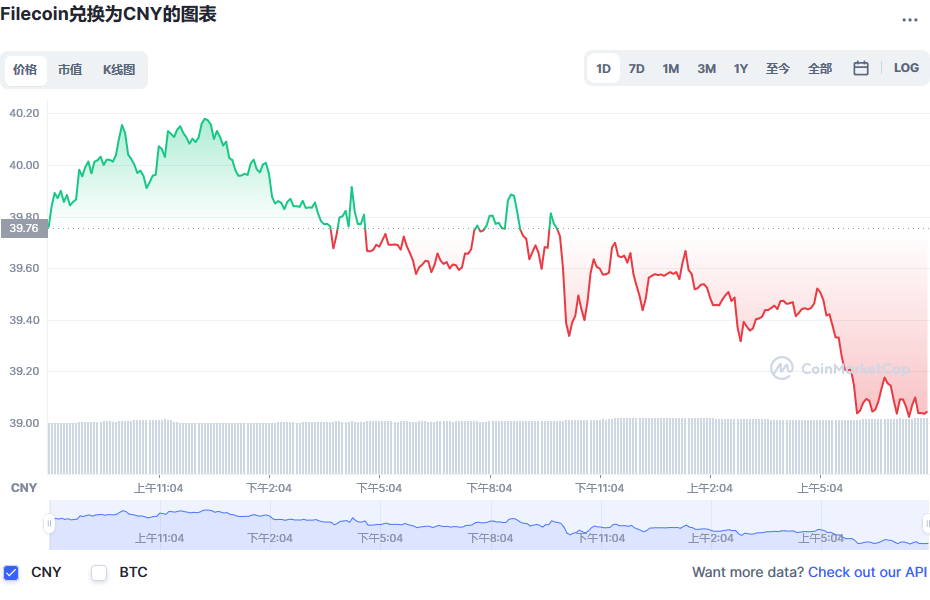The width and height of the screenshot is (930, 600).
Task: Open the calendar date range picker
Action: 861,68
